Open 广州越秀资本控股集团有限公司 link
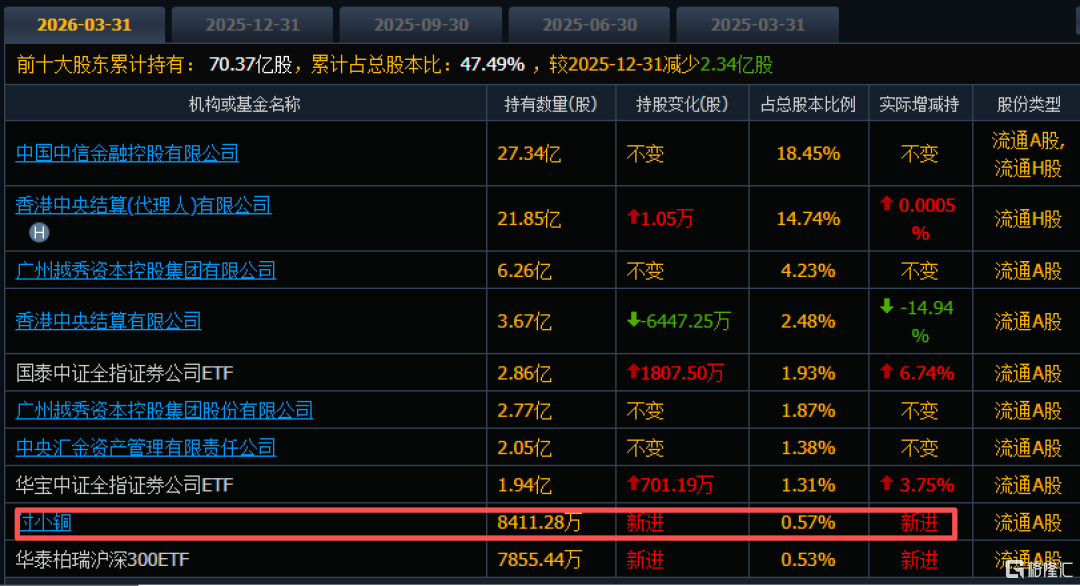 (x=145, y=270)
